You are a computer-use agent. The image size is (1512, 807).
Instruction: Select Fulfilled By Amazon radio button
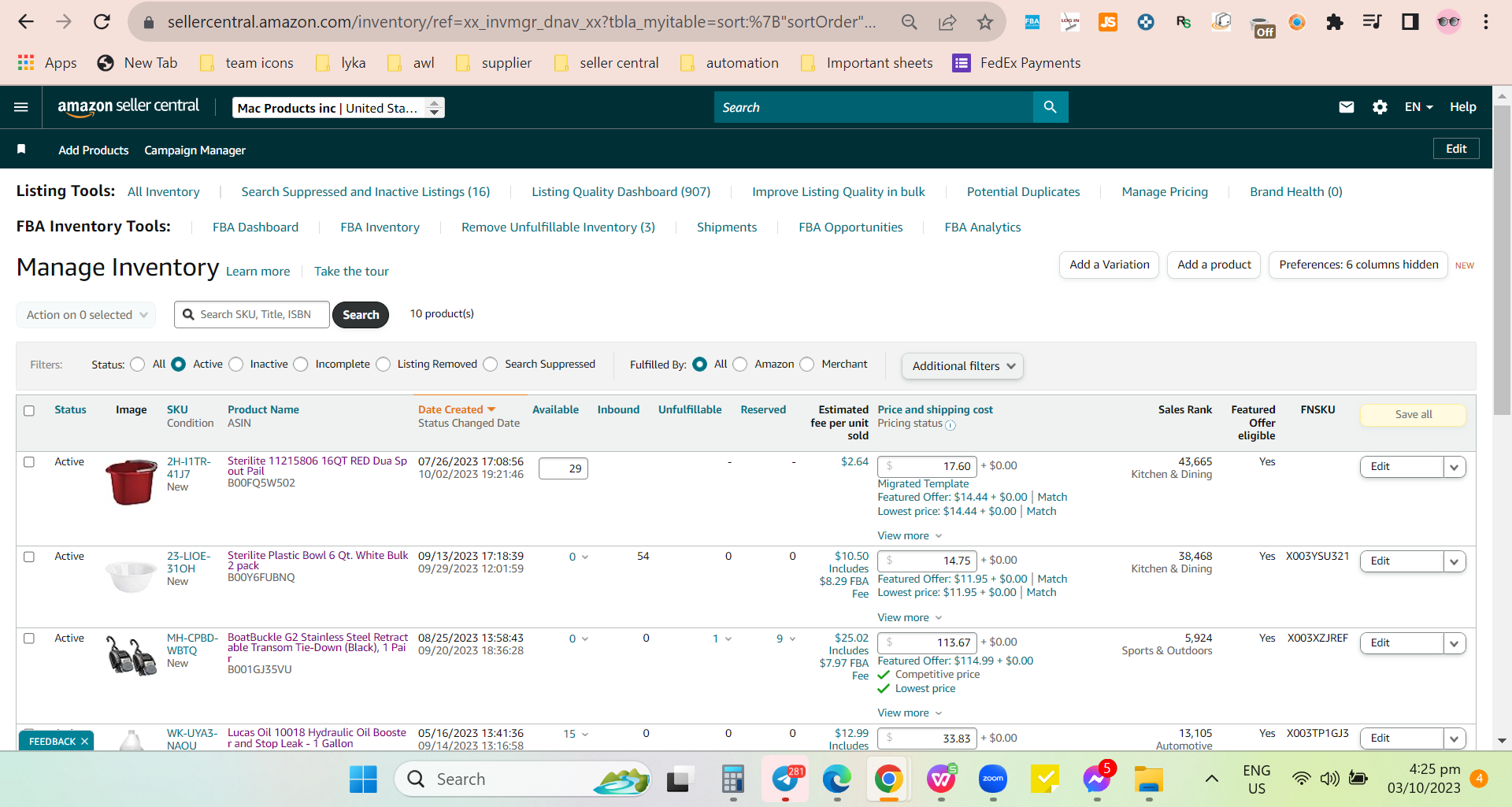740,365
